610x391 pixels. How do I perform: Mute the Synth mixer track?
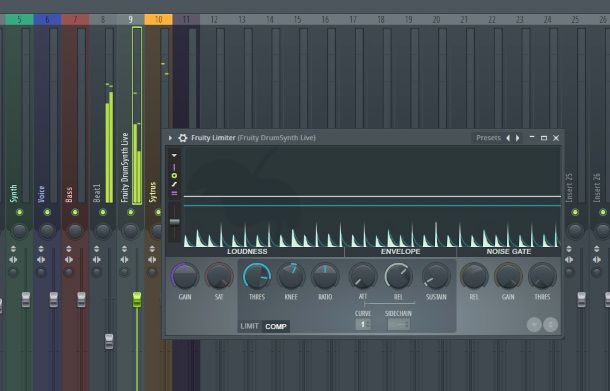click(19, 212)
